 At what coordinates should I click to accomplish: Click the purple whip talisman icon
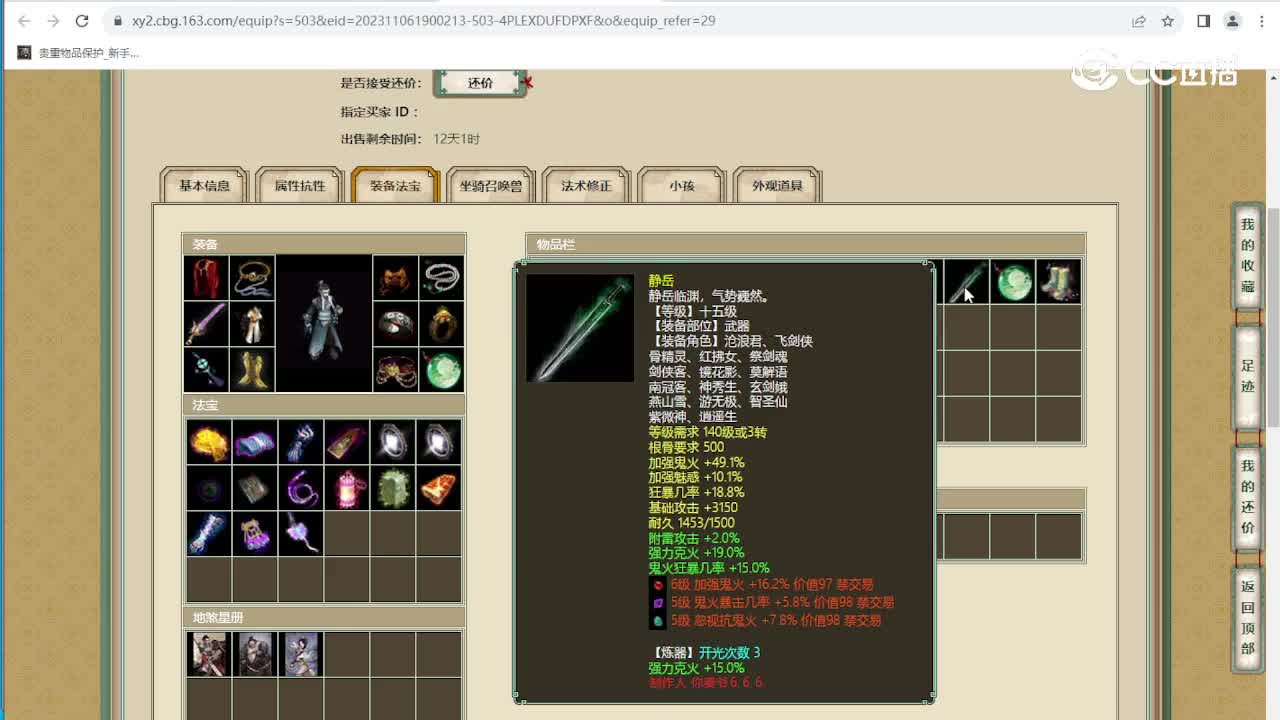click(301, 488)
